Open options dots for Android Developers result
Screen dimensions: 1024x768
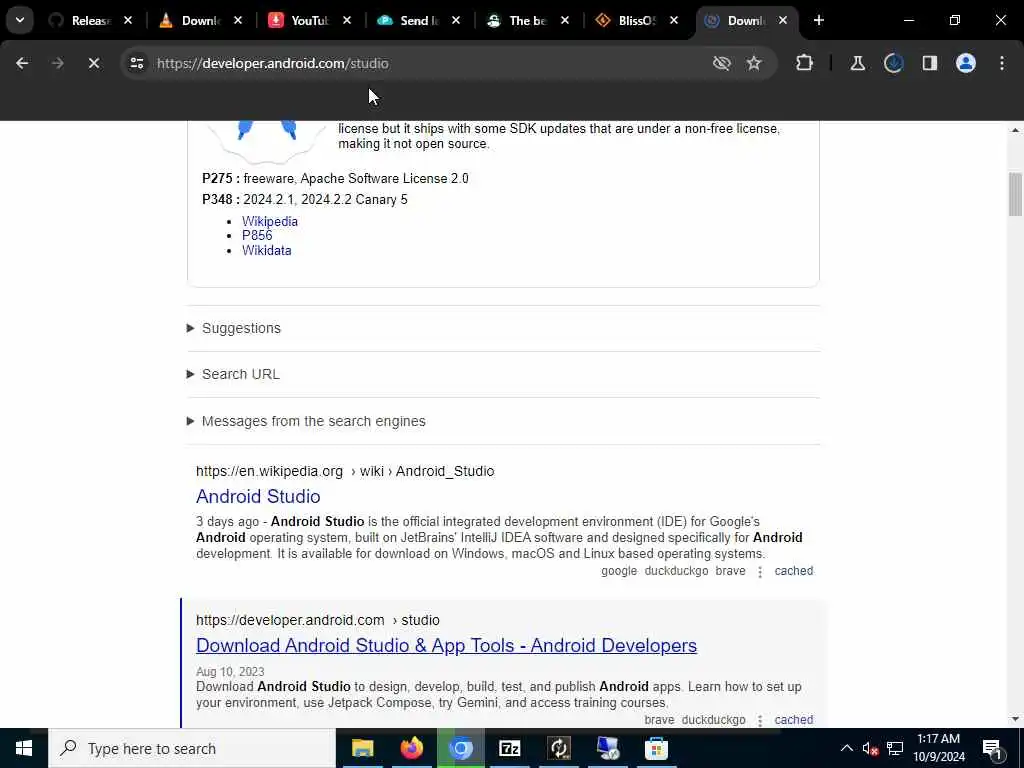760,720
